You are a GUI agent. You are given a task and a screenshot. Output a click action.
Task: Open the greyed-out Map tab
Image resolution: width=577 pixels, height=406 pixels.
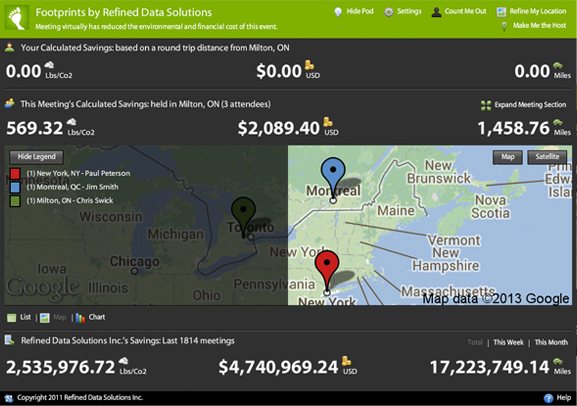tap(60, 317)
